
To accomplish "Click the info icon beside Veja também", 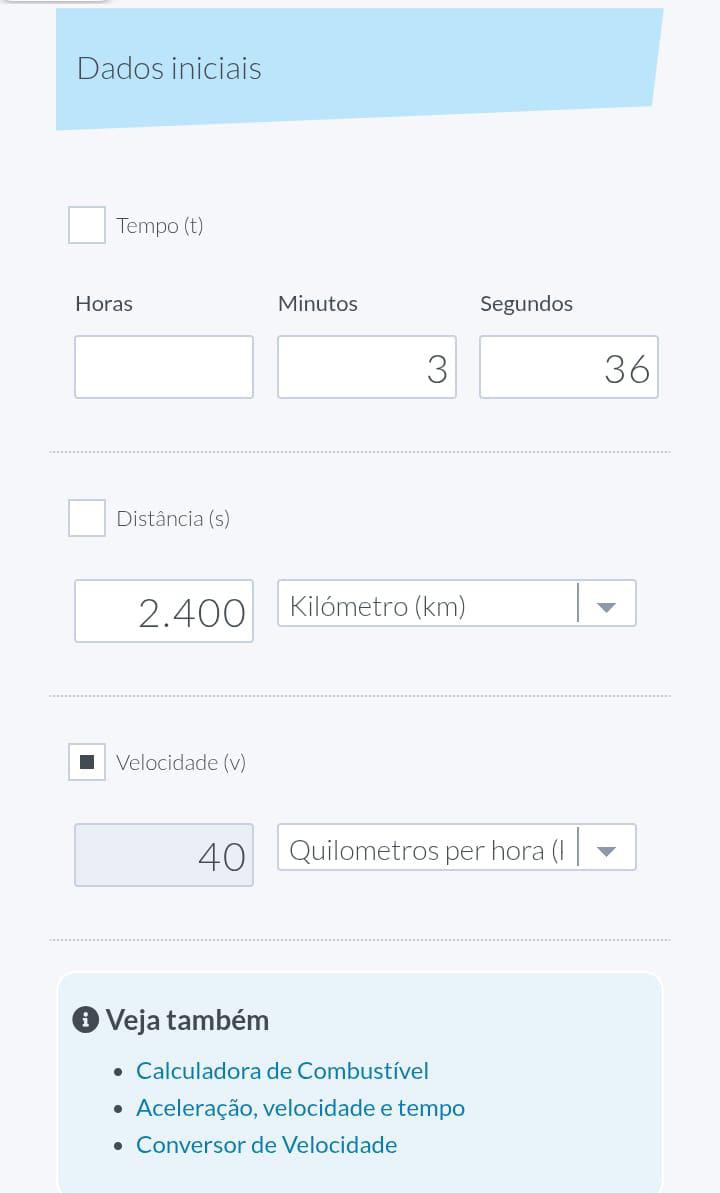I will pyautogui.click(x=86, y=1020).
